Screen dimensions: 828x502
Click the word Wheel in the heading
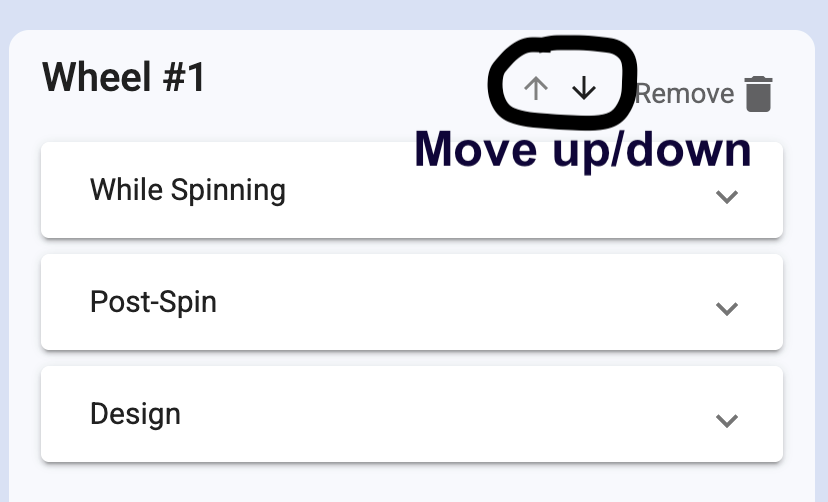coord(95,78)
